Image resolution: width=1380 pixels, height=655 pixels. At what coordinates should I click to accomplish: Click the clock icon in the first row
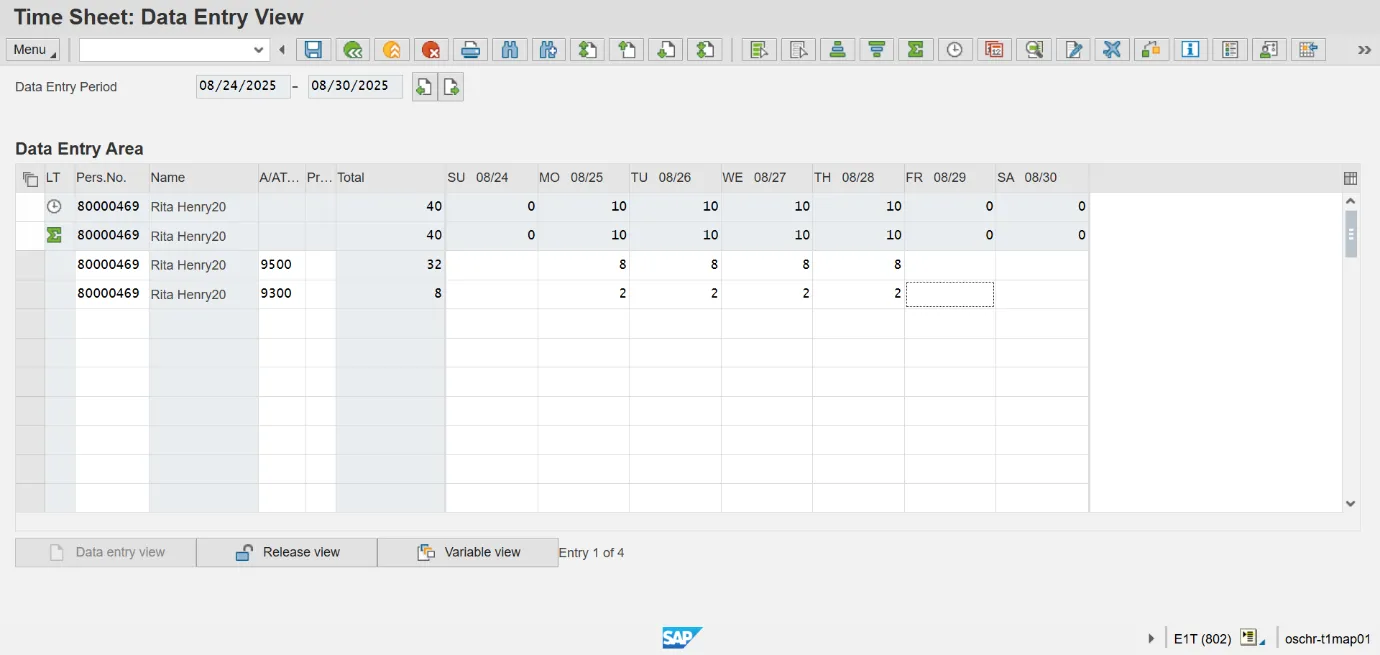pyautogui.click(x=54, y=206)
